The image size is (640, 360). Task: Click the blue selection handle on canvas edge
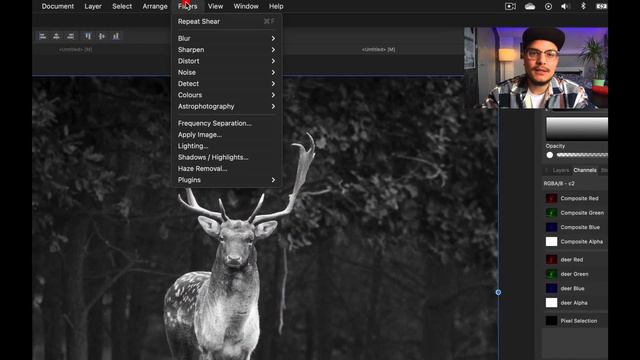tap(498, 292)
